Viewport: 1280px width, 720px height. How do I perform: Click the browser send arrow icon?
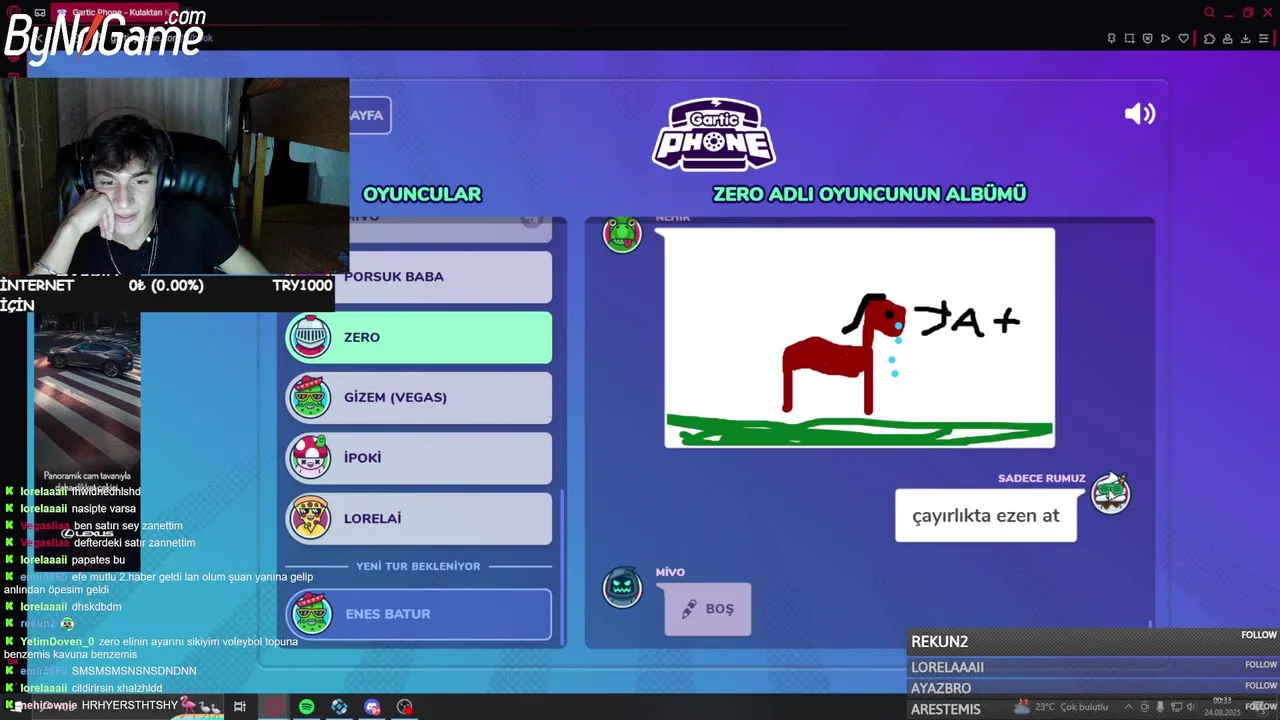1165,38
